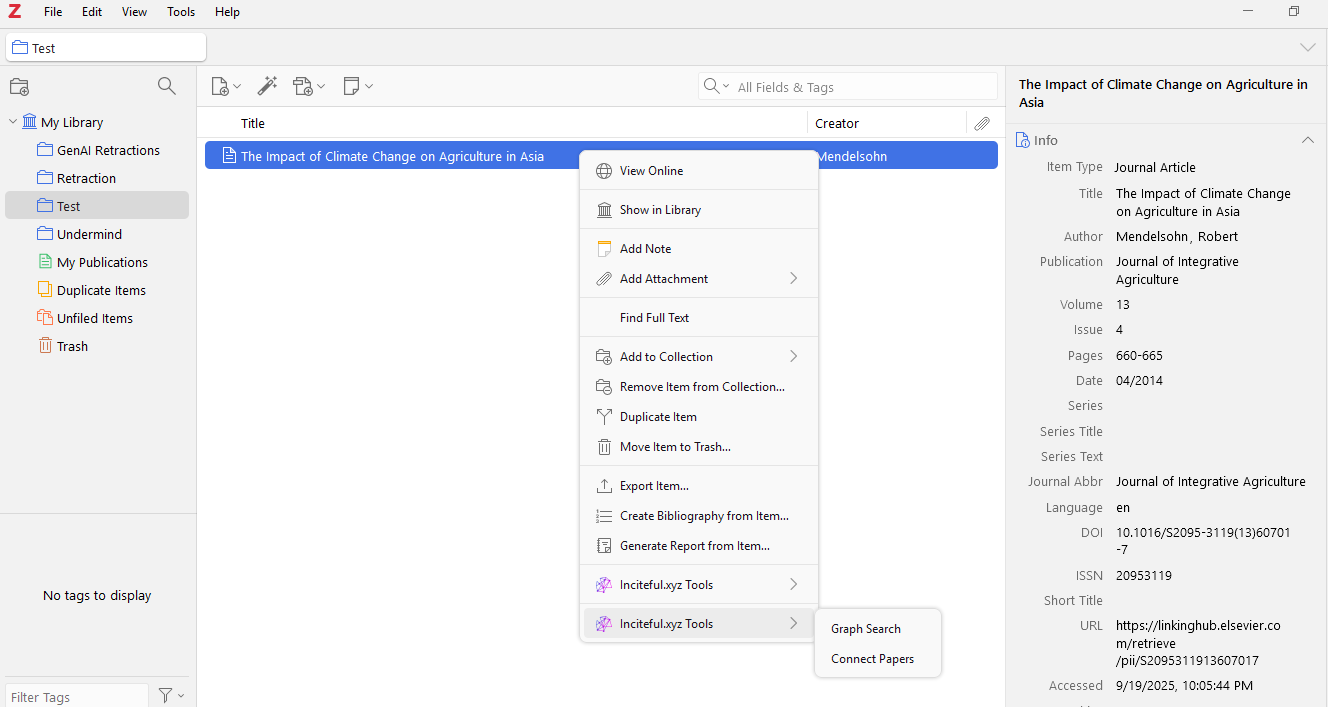This screenshot has height=707, width=1328.
Task: Click the Language value en
Action: tap(1123, 508)
